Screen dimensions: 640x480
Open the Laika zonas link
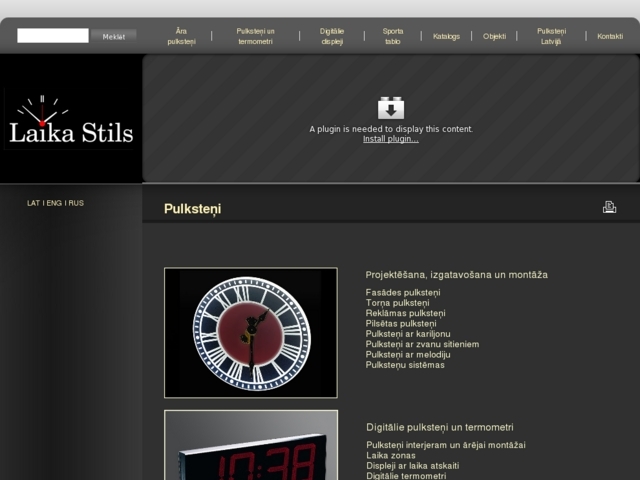(391, 456)
